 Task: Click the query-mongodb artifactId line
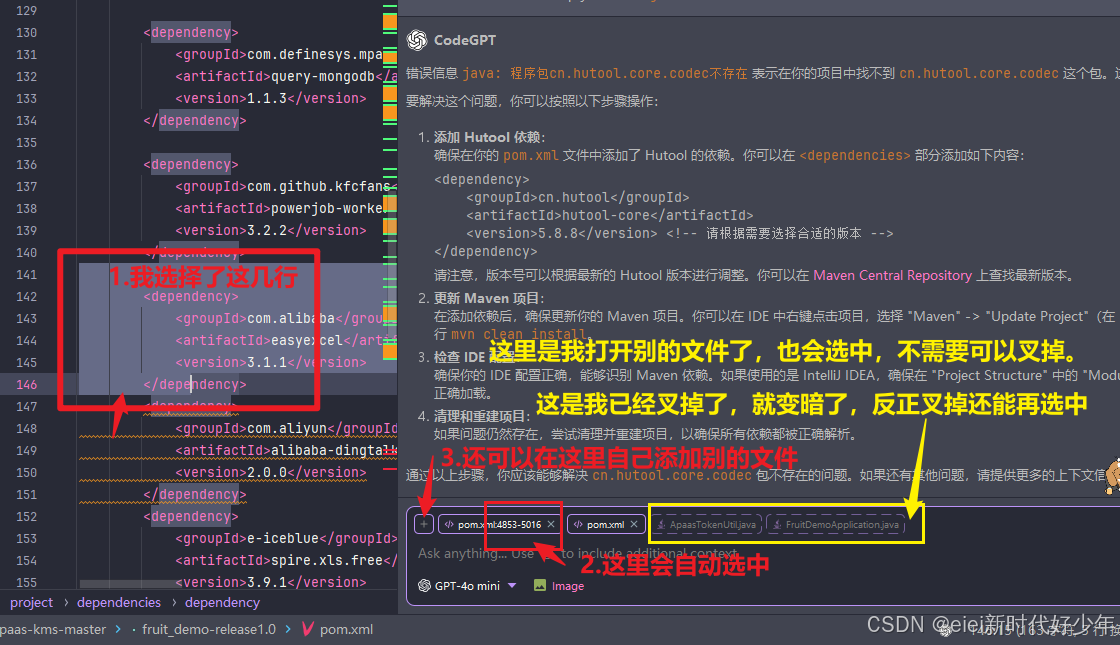[286, 76]
